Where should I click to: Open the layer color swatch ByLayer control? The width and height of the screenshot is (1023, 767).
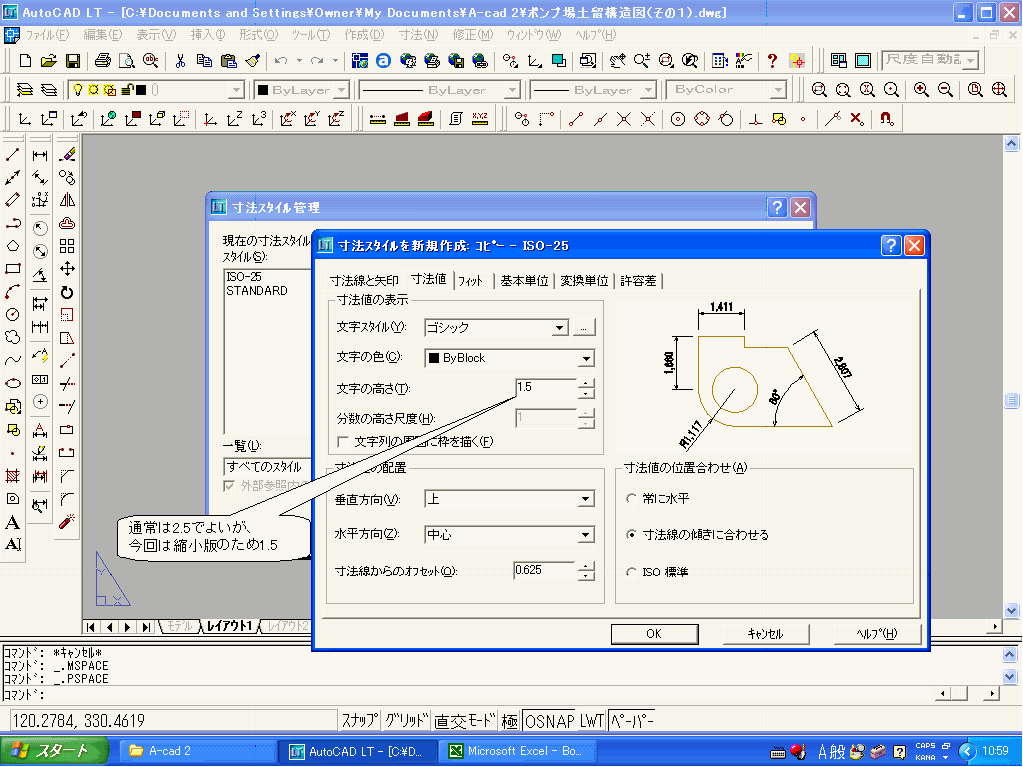point(301,90)
